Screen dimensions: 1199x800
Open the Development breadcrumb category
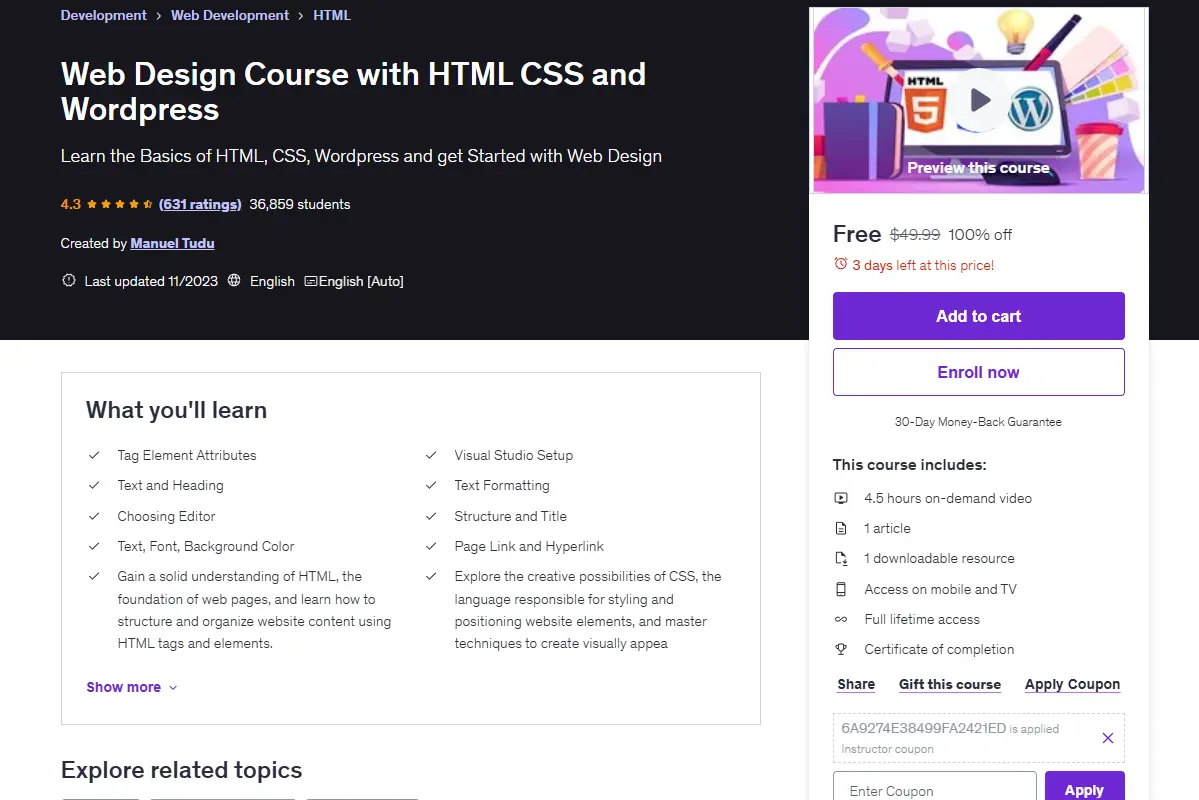[x=103, y=15]
